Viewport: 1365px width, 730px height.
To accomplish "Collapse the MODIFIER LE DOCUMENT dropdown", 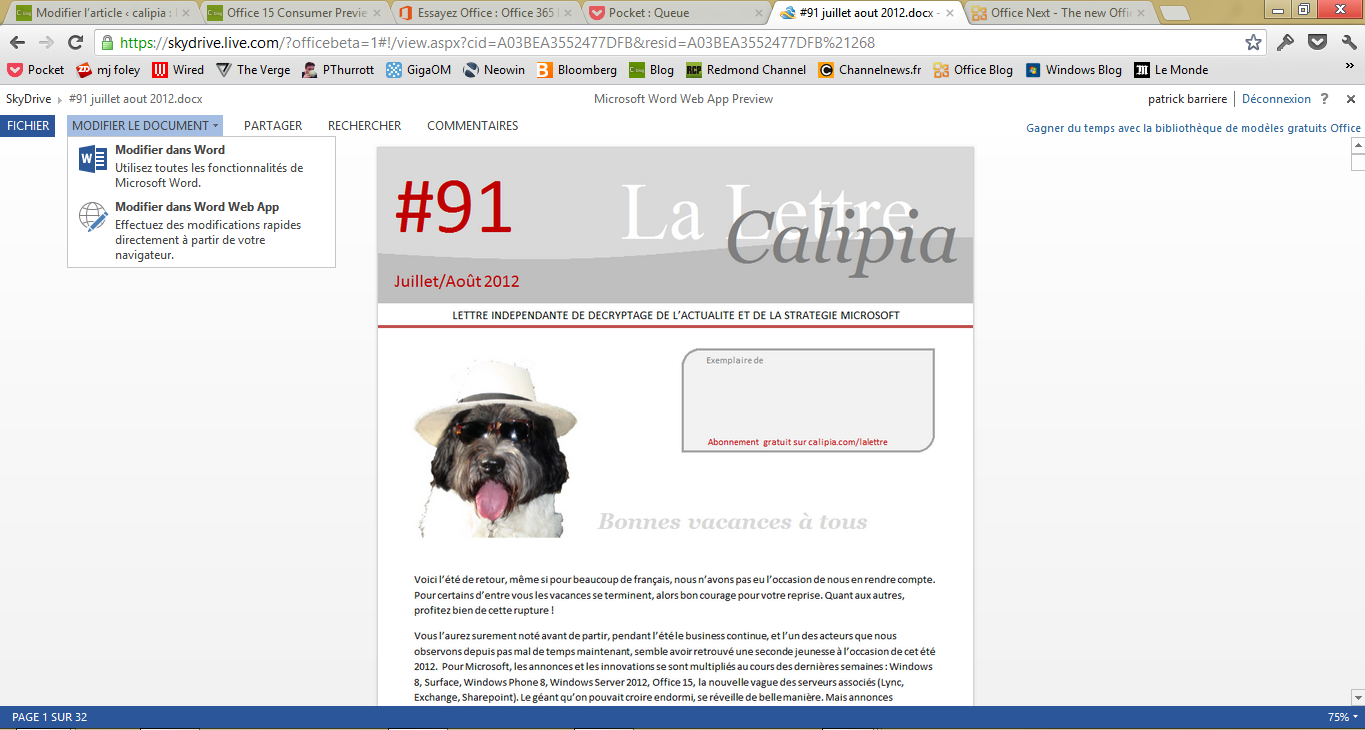I will click(x=145, y=126).
